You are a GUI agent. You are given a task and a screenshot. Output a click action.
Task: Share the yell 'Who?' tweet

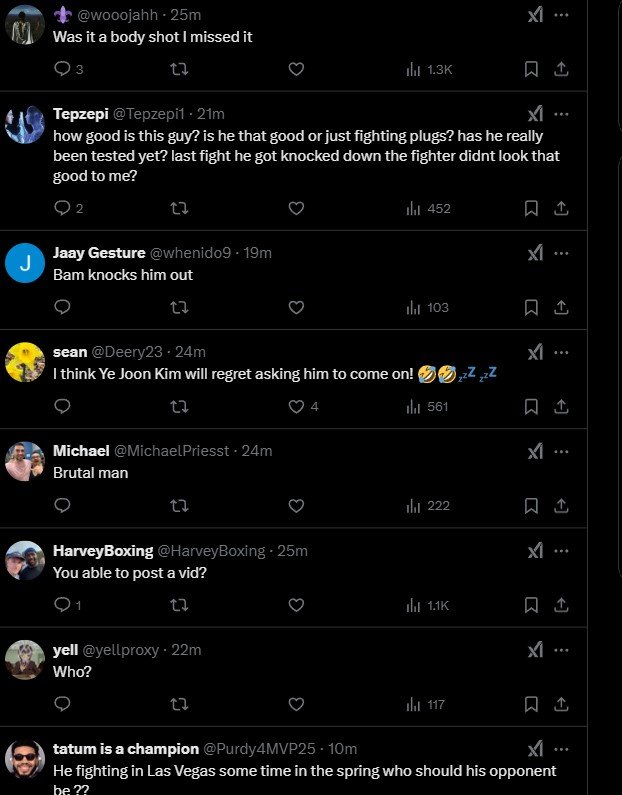click(x=561, y=704)
